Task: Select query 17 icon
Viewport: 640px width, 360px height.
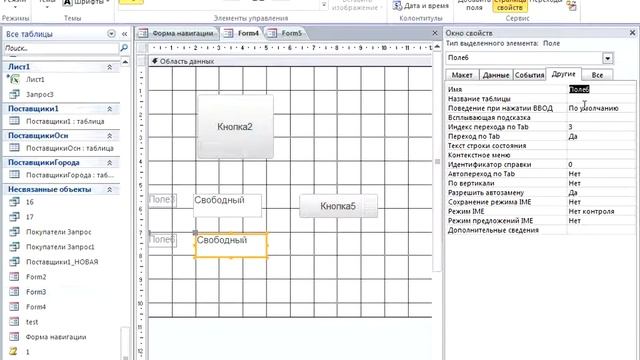Action: (x=14, y=217)
